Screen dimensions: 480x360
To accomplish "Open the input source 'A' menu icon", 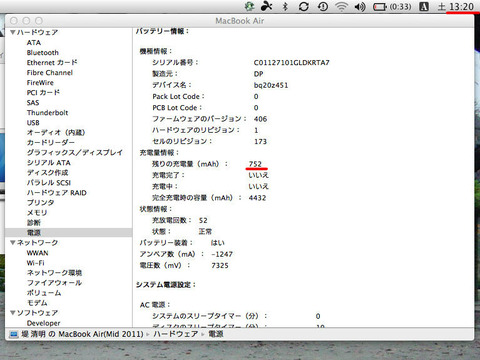I will point(424,6).
